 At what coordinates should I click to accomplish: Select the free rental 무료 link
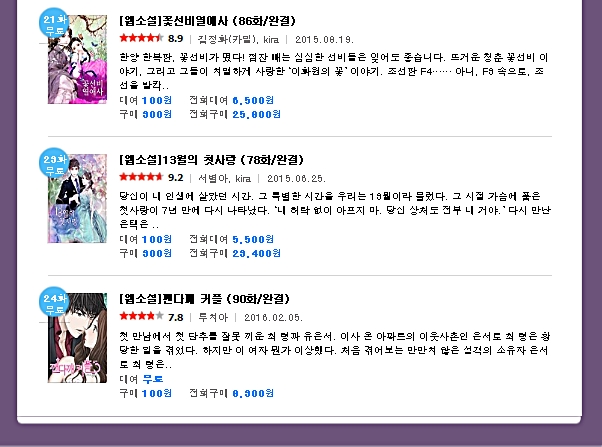(153, 379)
